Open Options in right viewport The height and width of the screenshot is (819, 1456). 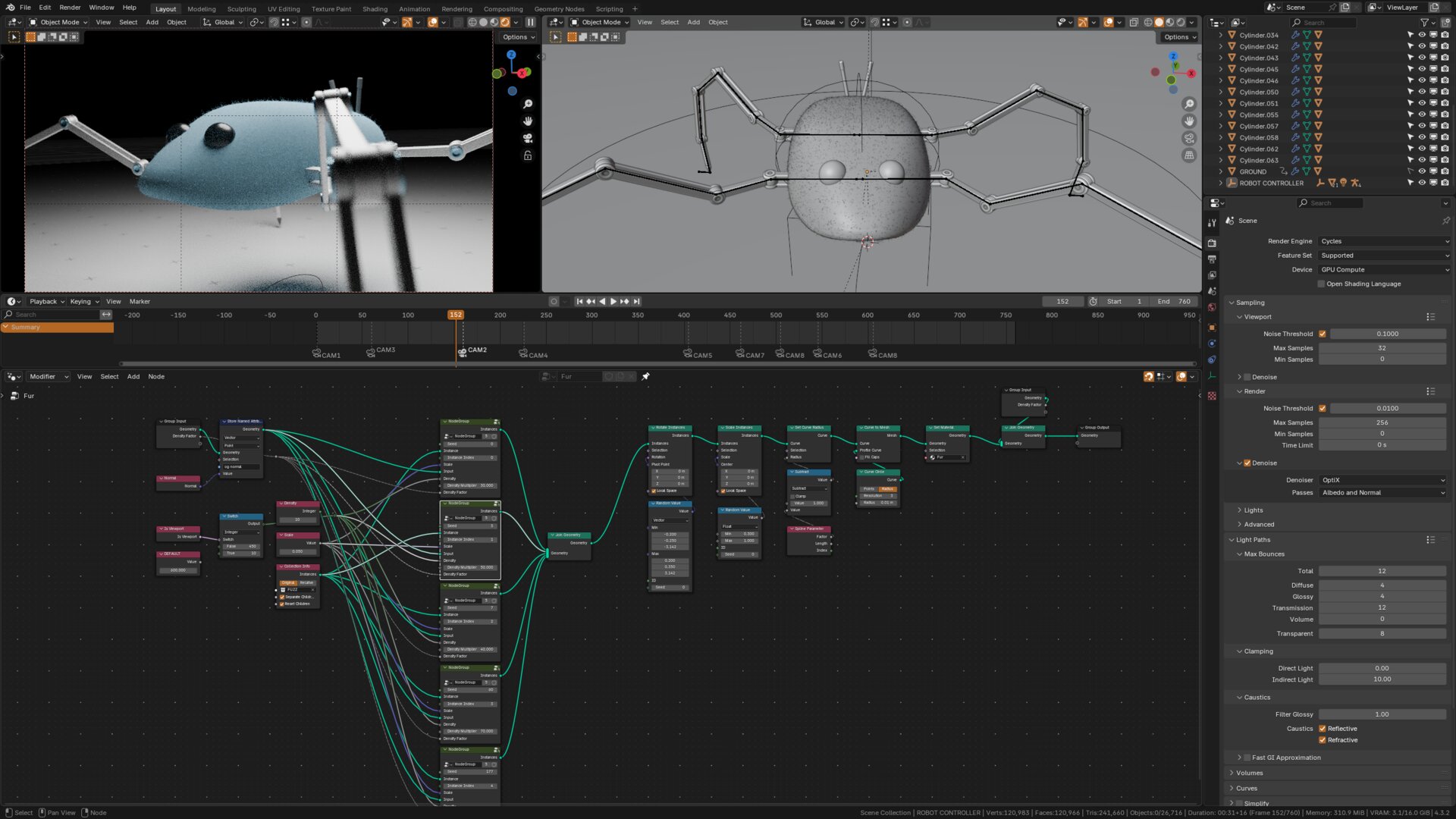(1179, 37)
